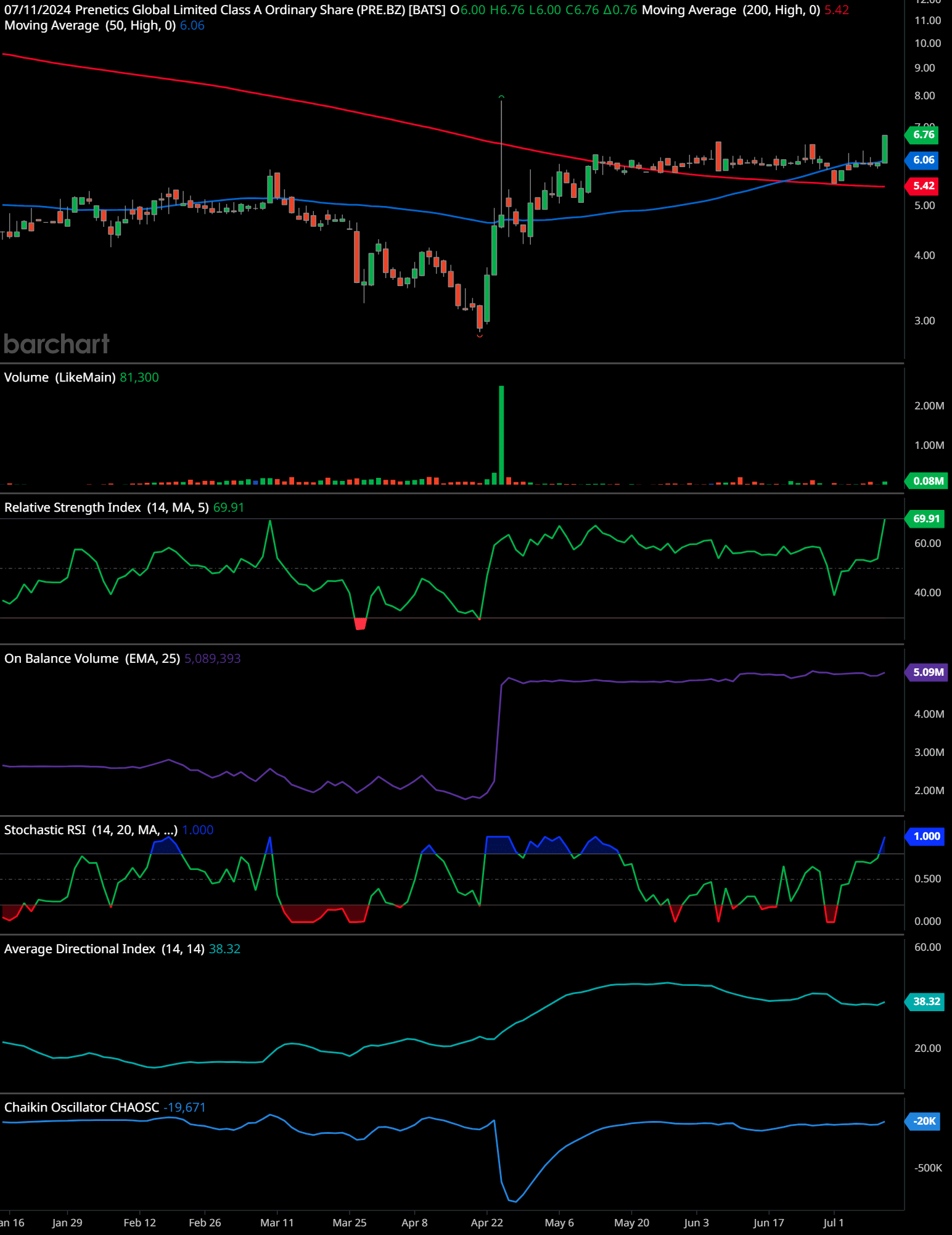Image resolution: width=952 pixels, height=1235 pixels.
Task: Click the -500K Chaikin axis label
Action: 929,1168
